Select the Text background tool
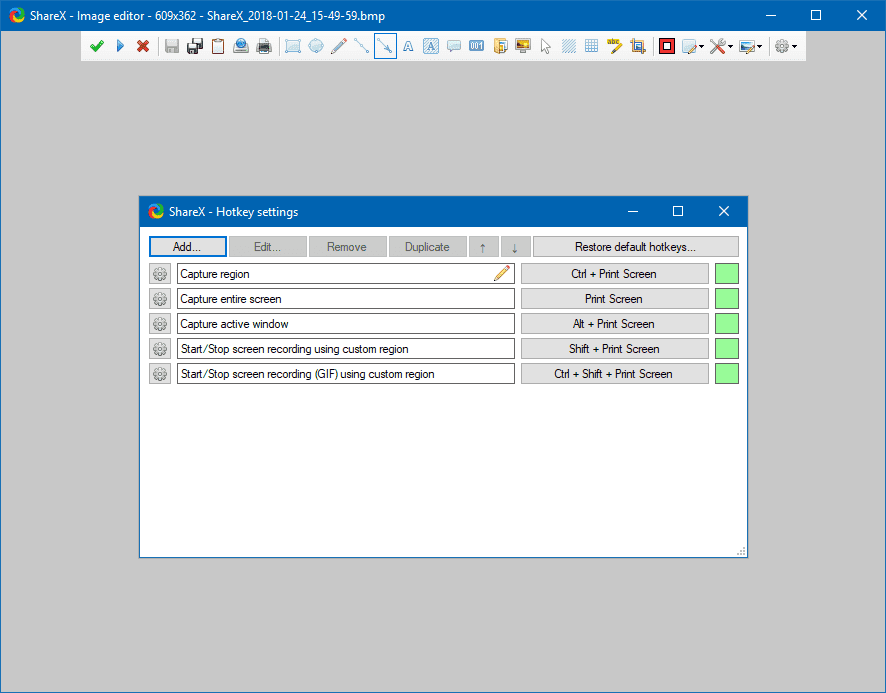 pos(431,46)
